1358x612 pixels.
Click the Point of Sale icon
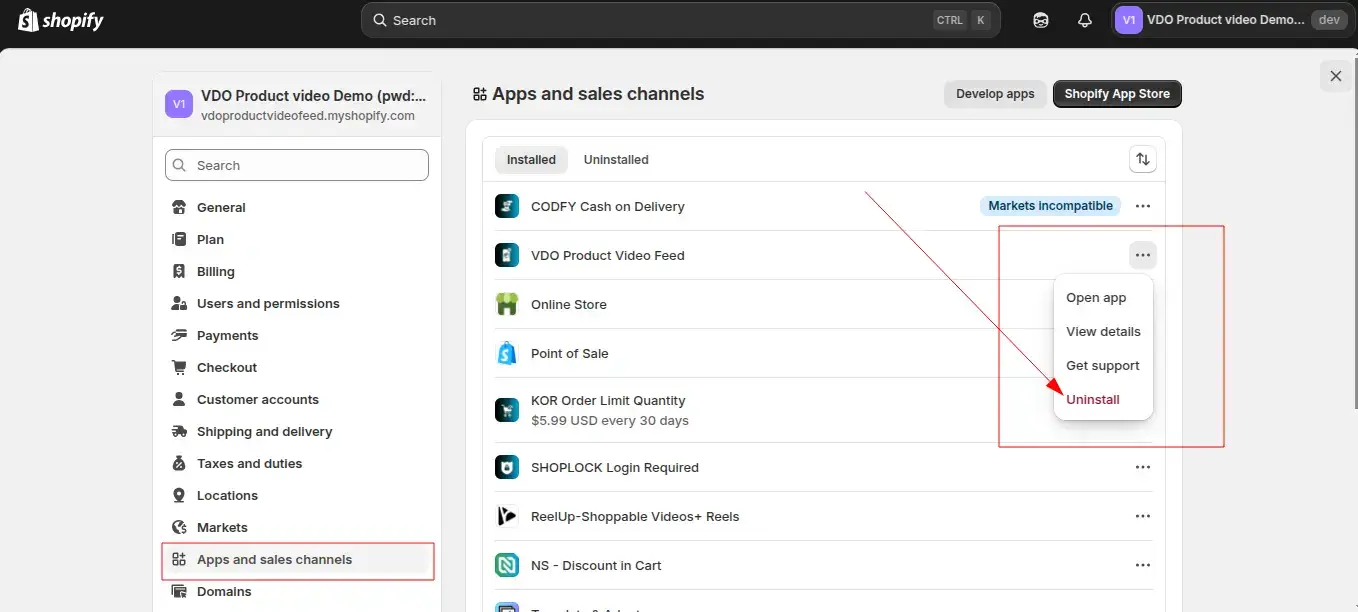(507, 353)
